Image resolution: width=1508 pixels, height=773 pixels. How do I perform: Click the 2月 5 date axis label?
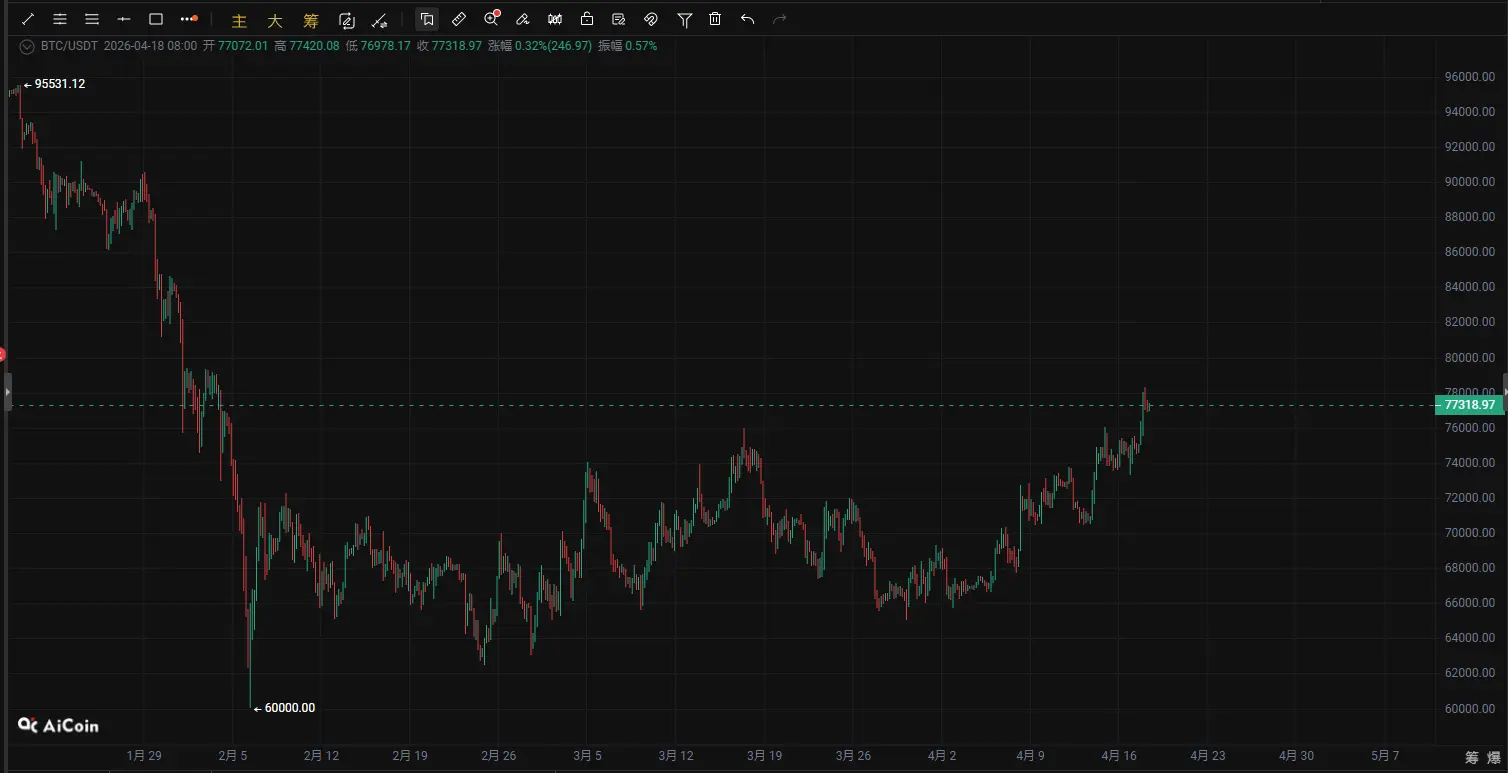(x=233, y=756)
